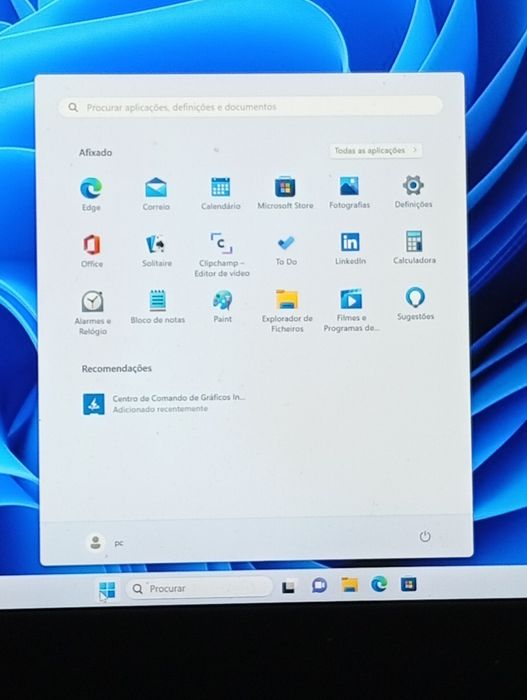This screenshot has width=527, height=700.
Task: Open Explorador de Ficheiros in Start menu
Action: pos(287,311)
